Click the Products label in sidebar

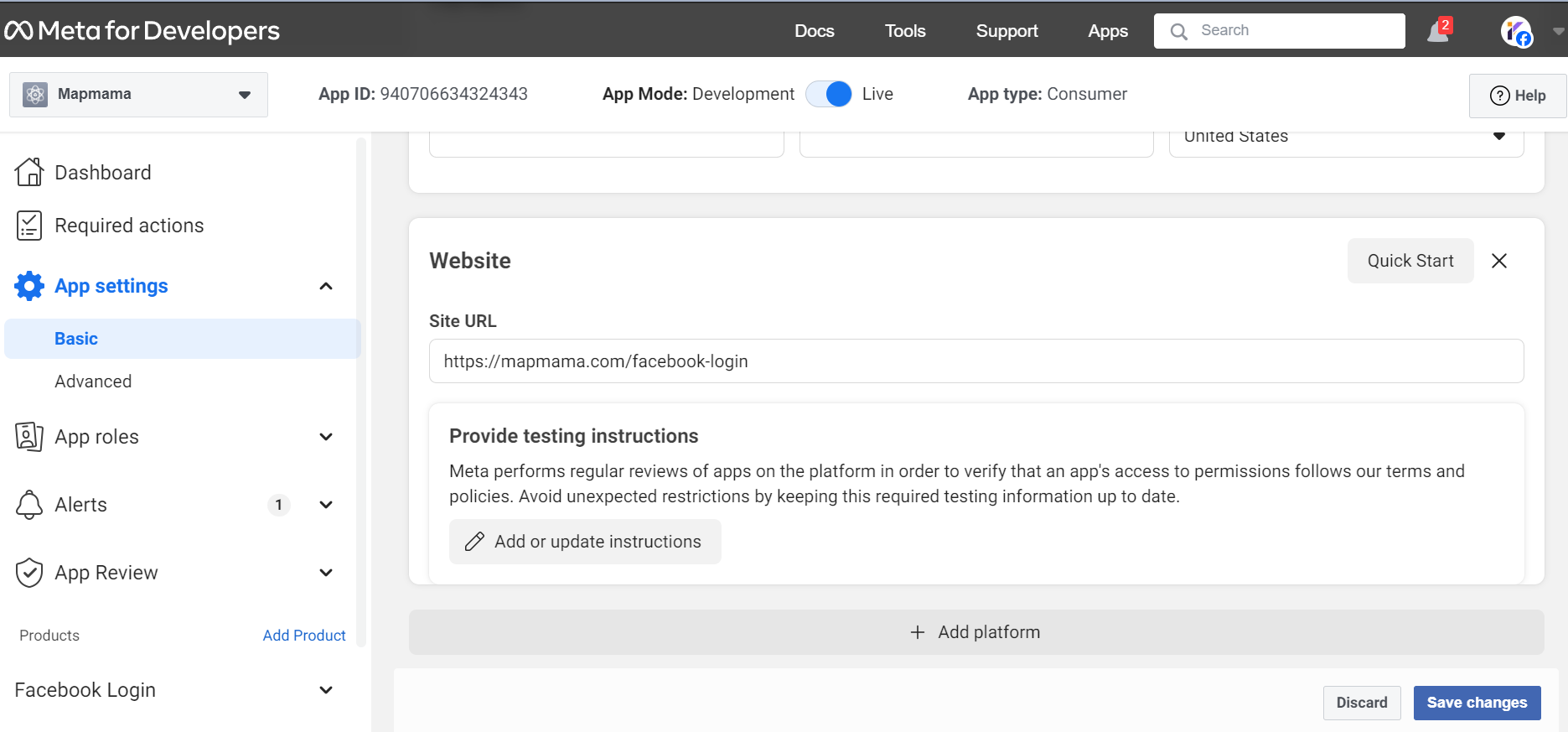point(49,636)
